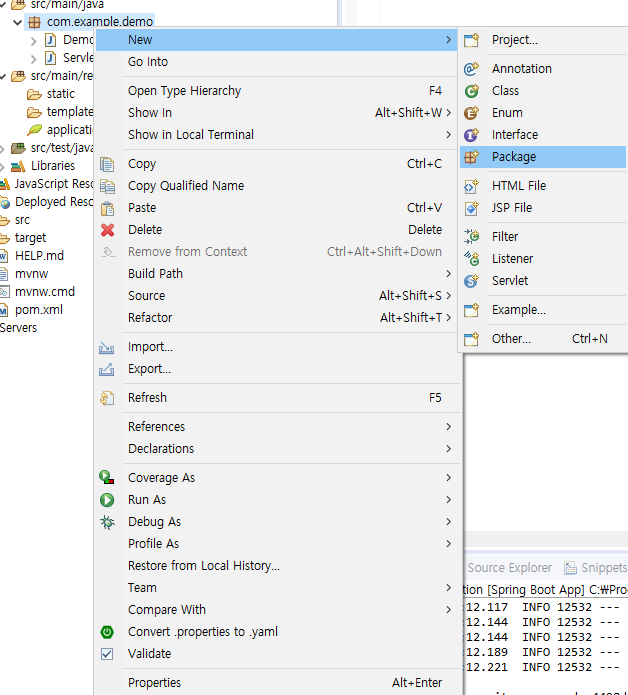Click the green Run As icon
The height and width of the screenshot is (695, 628).
(107, 500)
